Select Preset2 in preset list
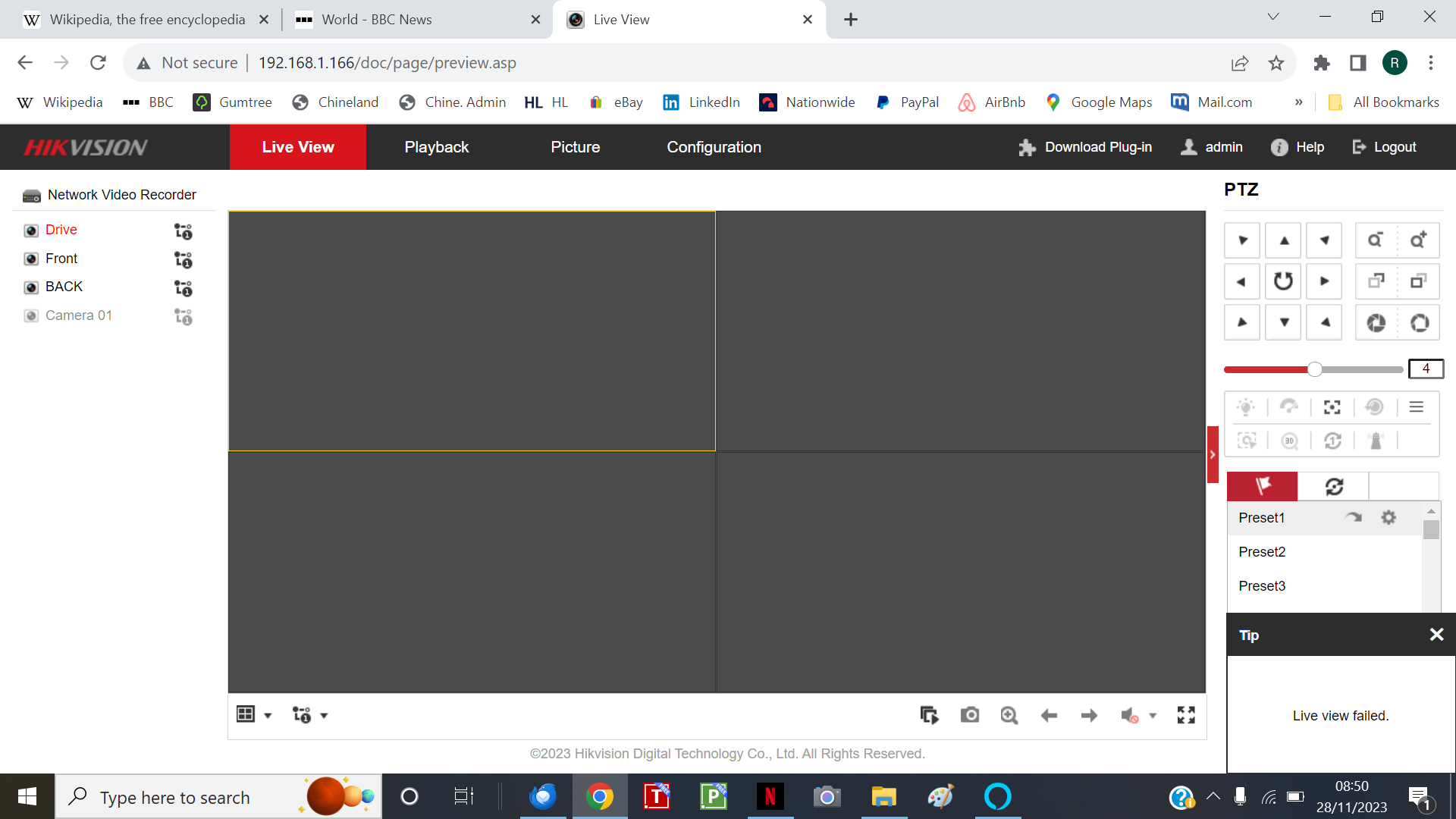The height and width of the screenshot is (819, 1456). pyautogui.click(x=1262, y=552)
